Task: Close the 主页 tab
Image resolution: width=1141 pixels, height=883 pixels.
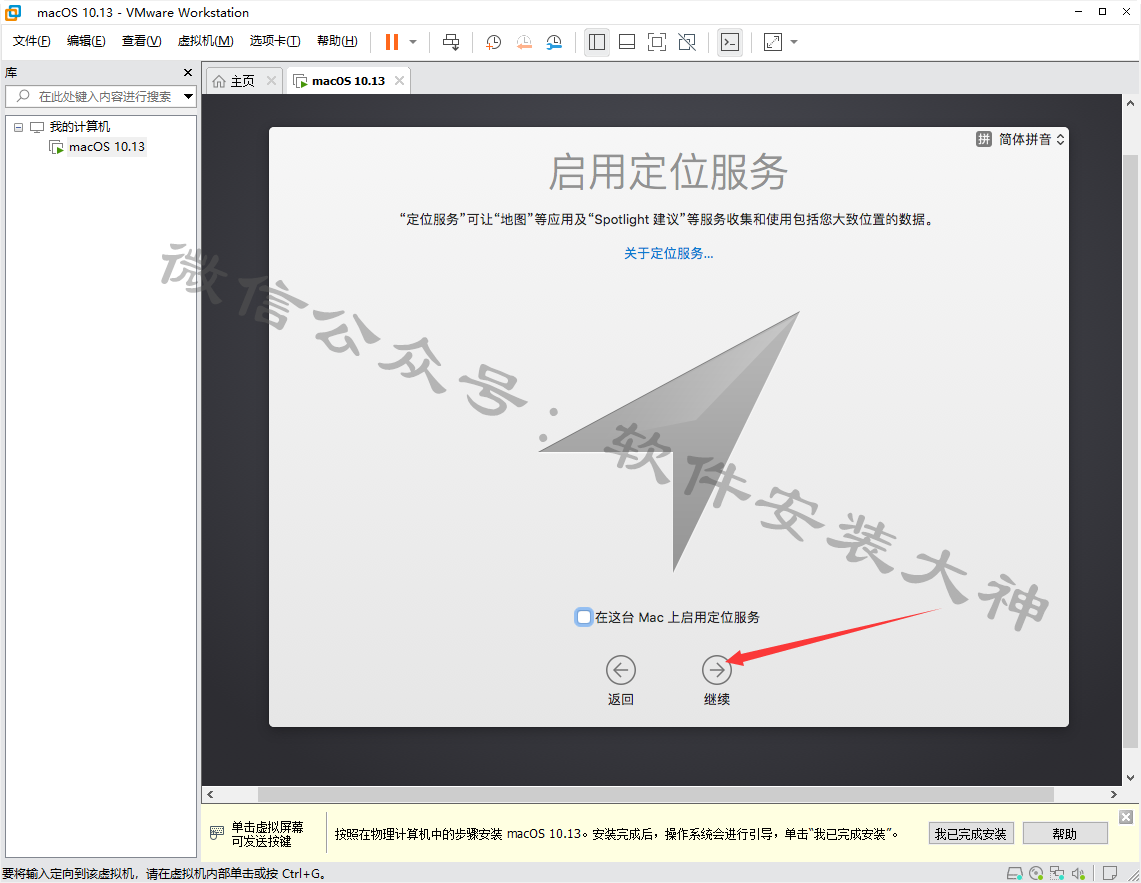Action: pyautogui.click(x=271, y=81)
